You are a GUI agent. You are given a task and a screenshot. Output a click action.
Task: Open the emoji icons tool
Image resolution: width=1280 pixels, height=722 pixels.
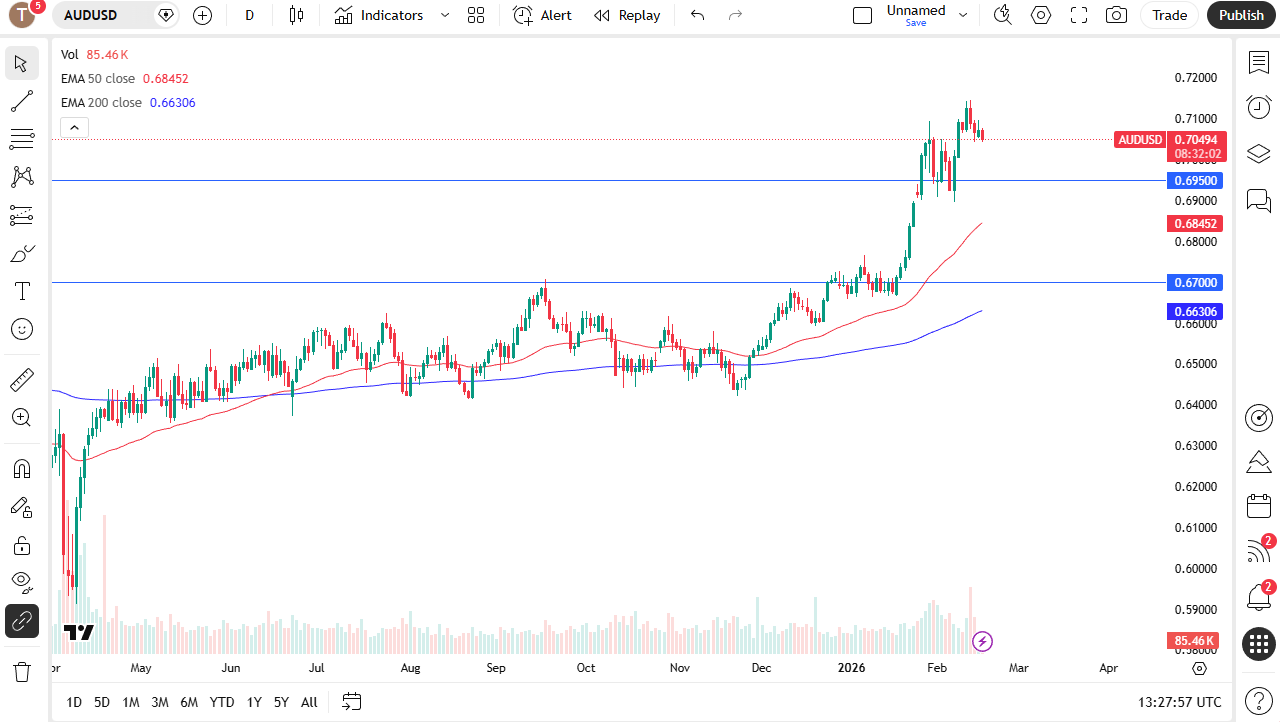tap(22, 329)
